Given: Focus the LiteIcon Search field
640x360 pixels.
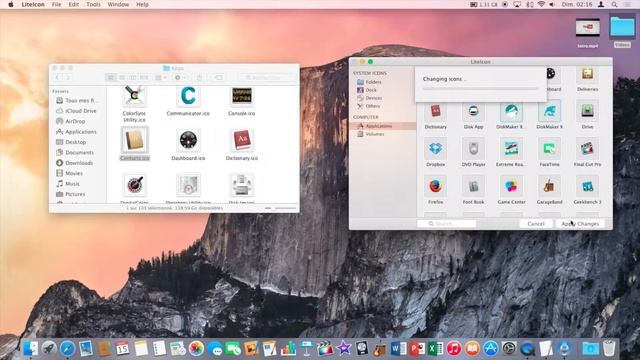Looking at the screenshot, I should (x=447, y=224).
